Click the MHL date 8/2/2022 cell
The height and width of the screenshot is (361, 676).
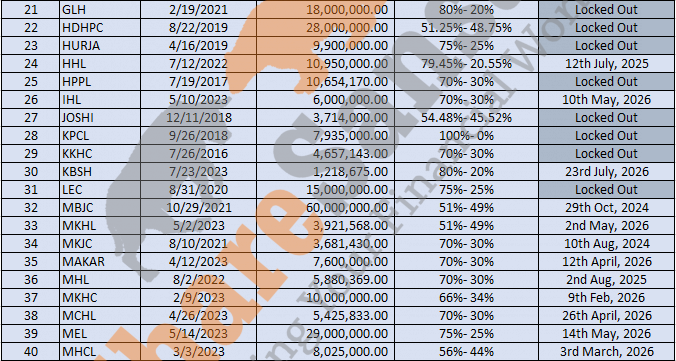tap(198, 280)
